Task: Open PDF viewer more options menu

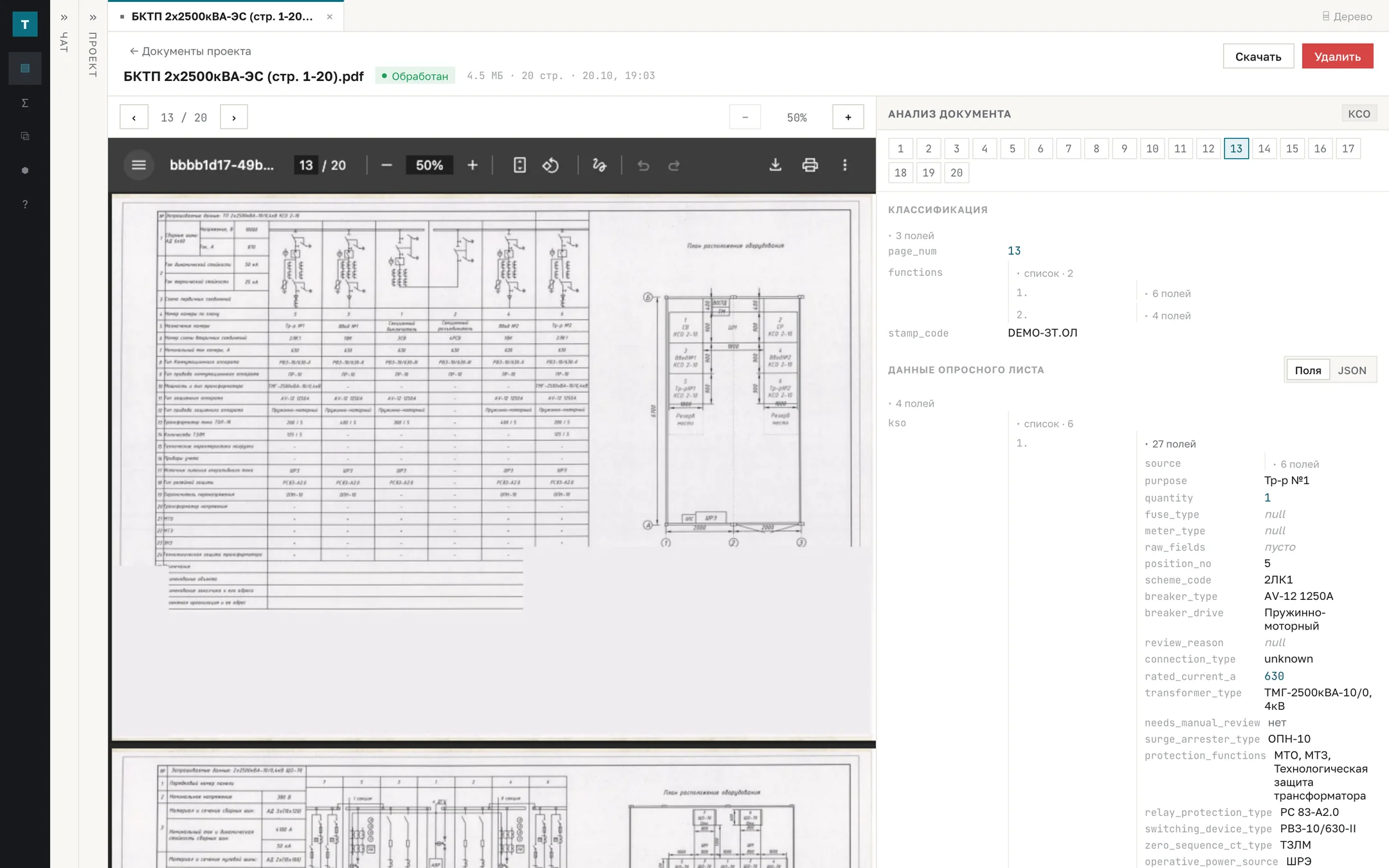Action: click(x=845, y=165)
